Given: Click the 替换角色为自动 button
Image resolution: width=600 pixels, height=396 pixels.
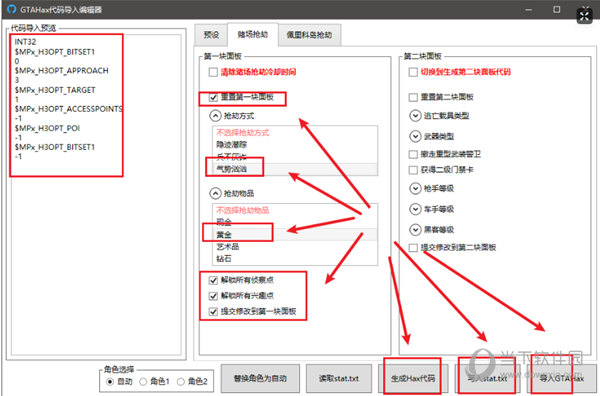Looking at the screenshot, I should [x=260, y=378].
